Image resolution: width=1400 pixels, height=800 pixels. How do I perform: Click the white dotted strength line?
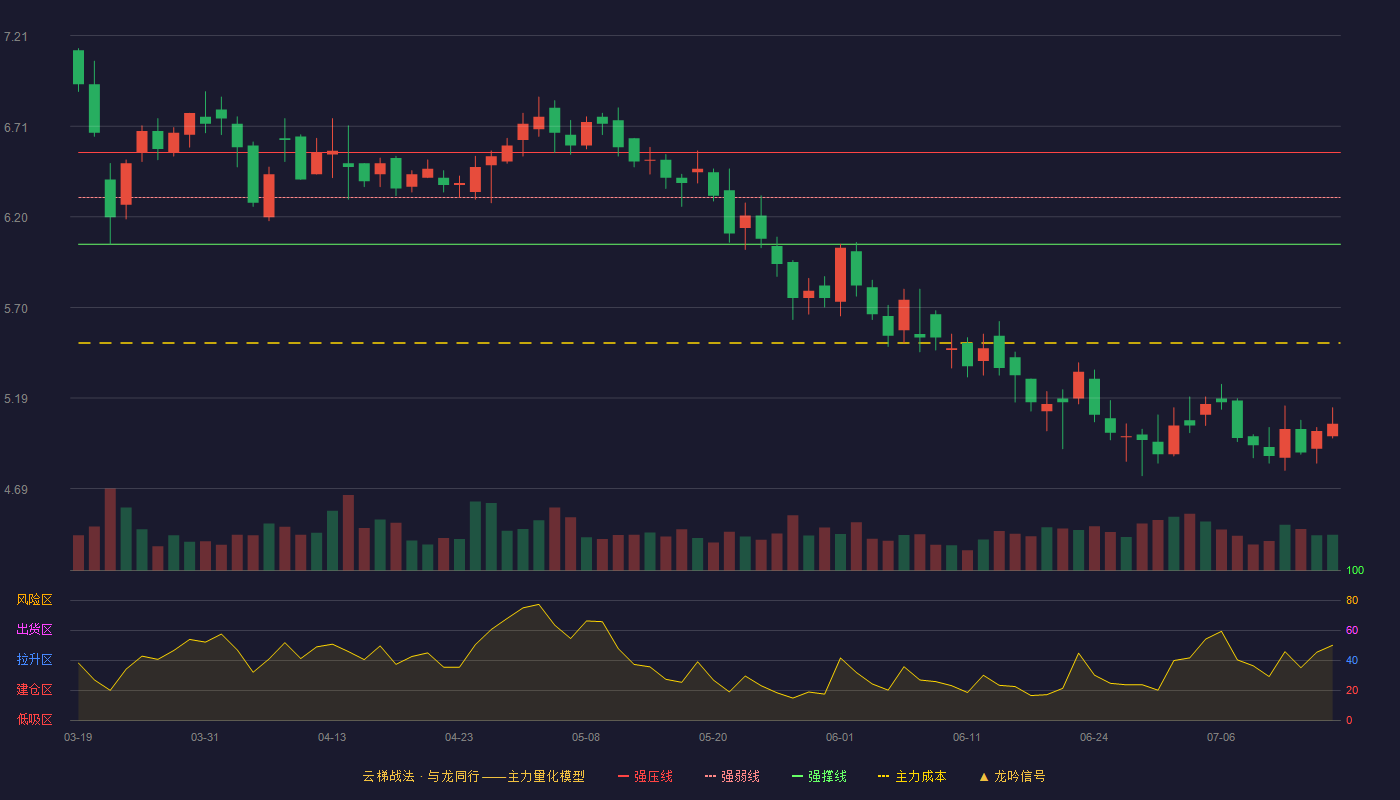[x=709, y=197]
